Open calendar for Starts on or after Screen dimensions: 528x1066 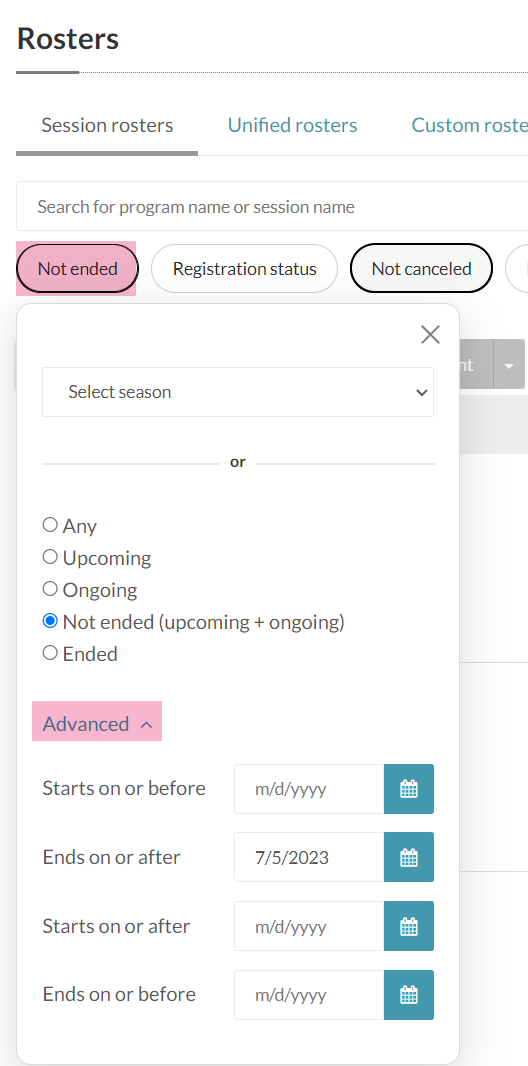coord(408,926)
